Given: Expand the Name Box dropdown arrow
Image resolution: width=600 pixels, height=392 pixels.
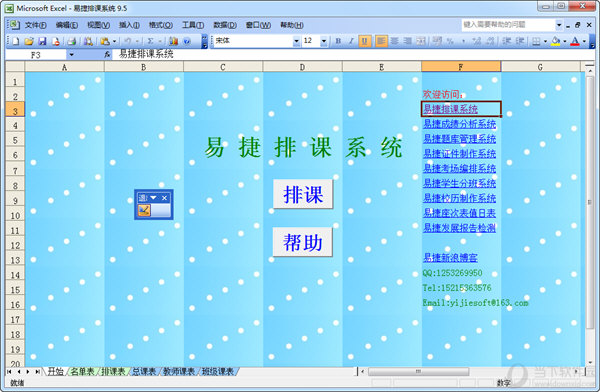Looking at the screenshot, I should point(71,55).
